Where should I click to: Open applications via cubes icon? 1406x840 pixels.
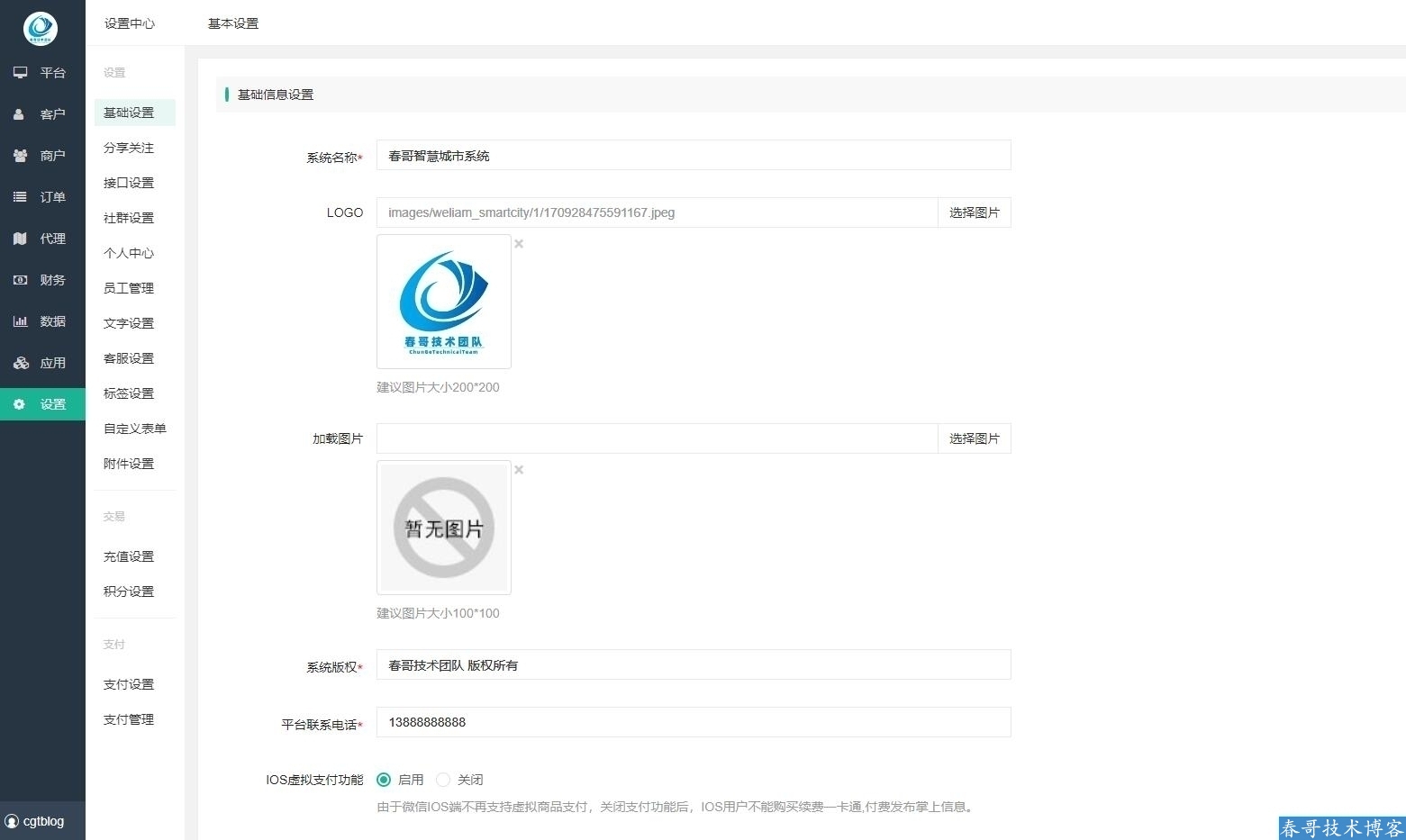click(20, 363)
